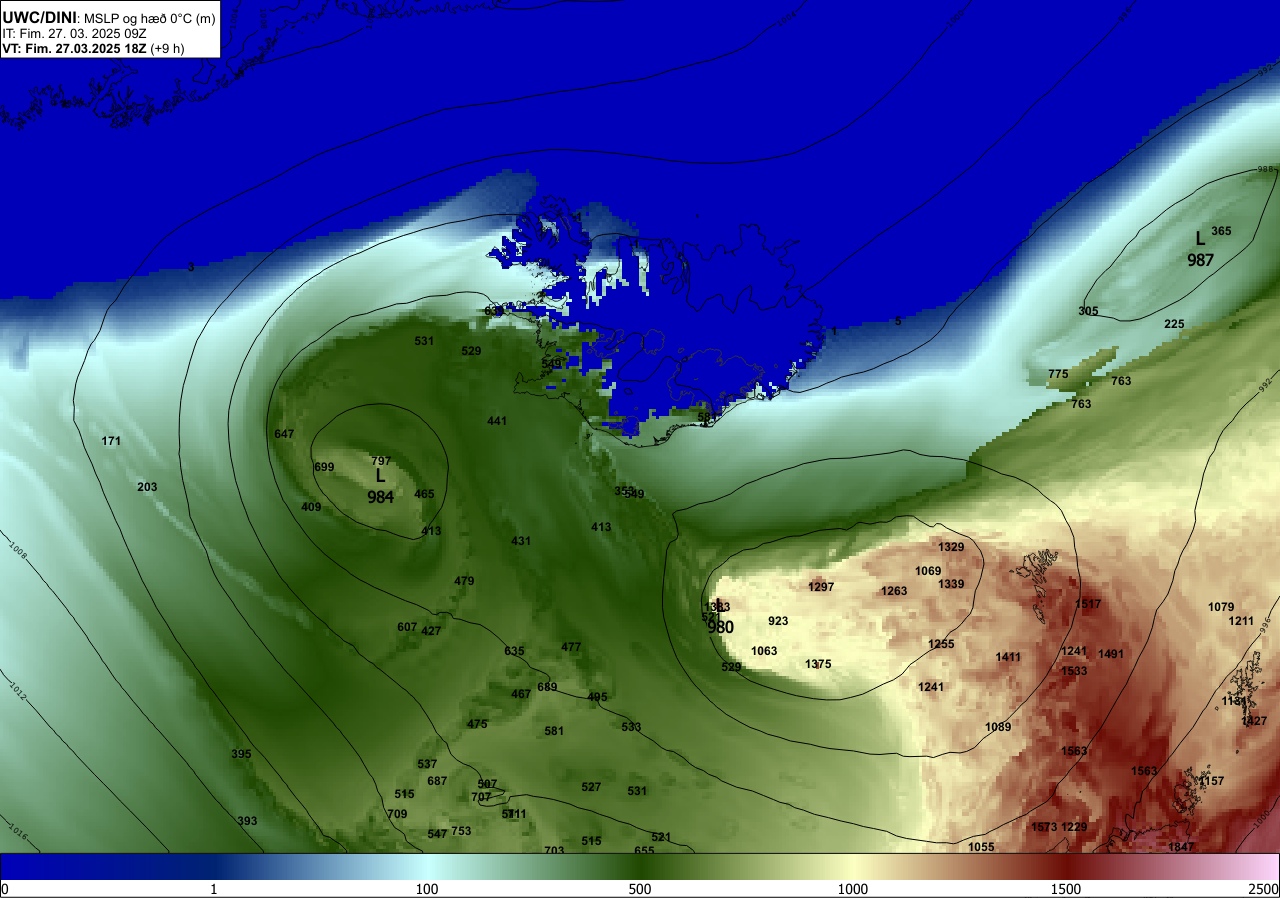Click the height value 1069
Screen dimensions: 1280x898
pyautogui.click(x=928, y=571)
